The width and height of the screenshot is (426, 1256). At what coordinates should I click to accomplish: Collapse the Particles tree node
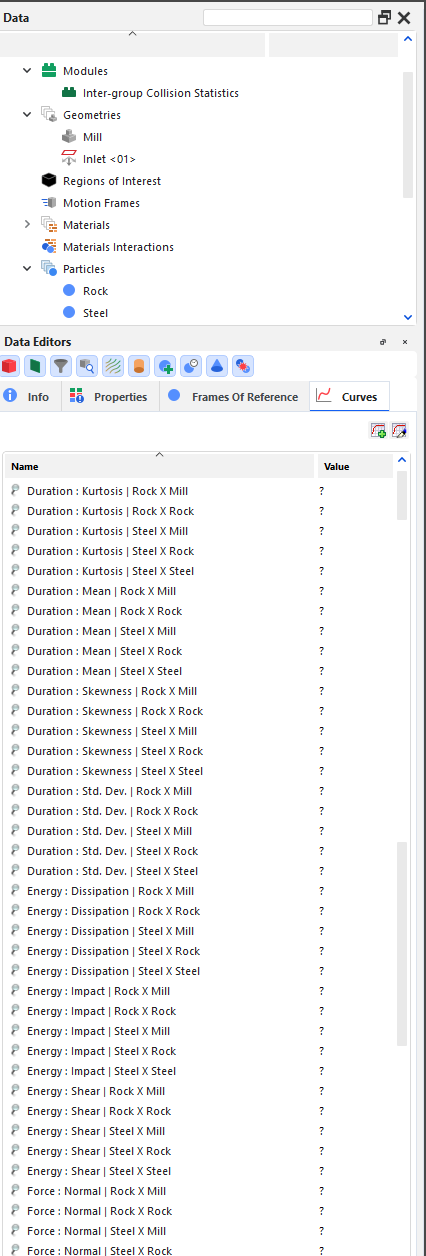click(x=27, y=269)
